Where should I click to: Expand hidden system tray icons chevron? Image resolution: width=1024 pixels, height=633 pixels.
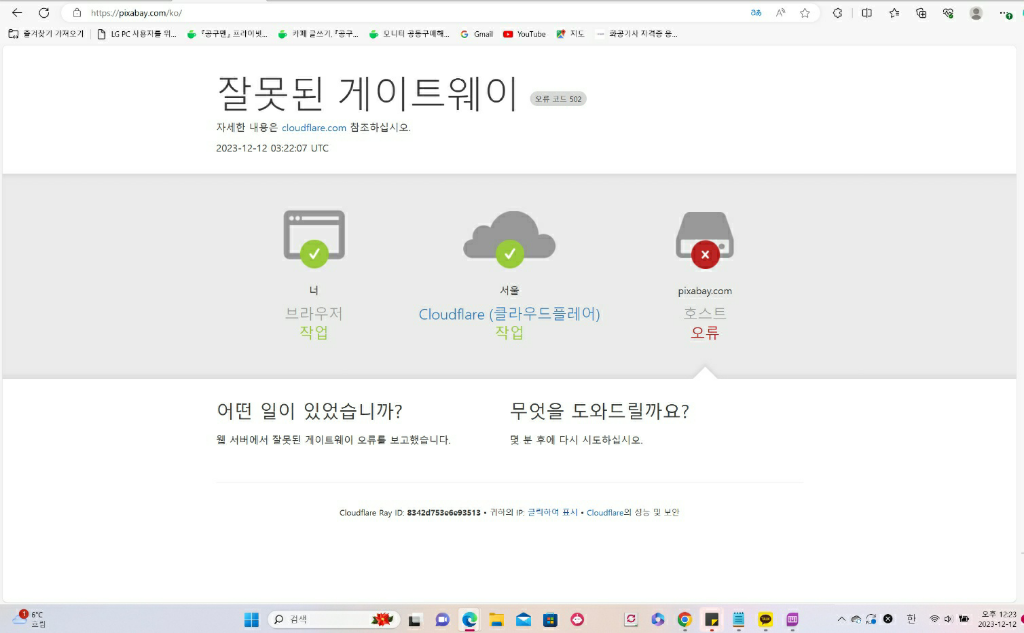pyautogui.click(x=841, y=619)
